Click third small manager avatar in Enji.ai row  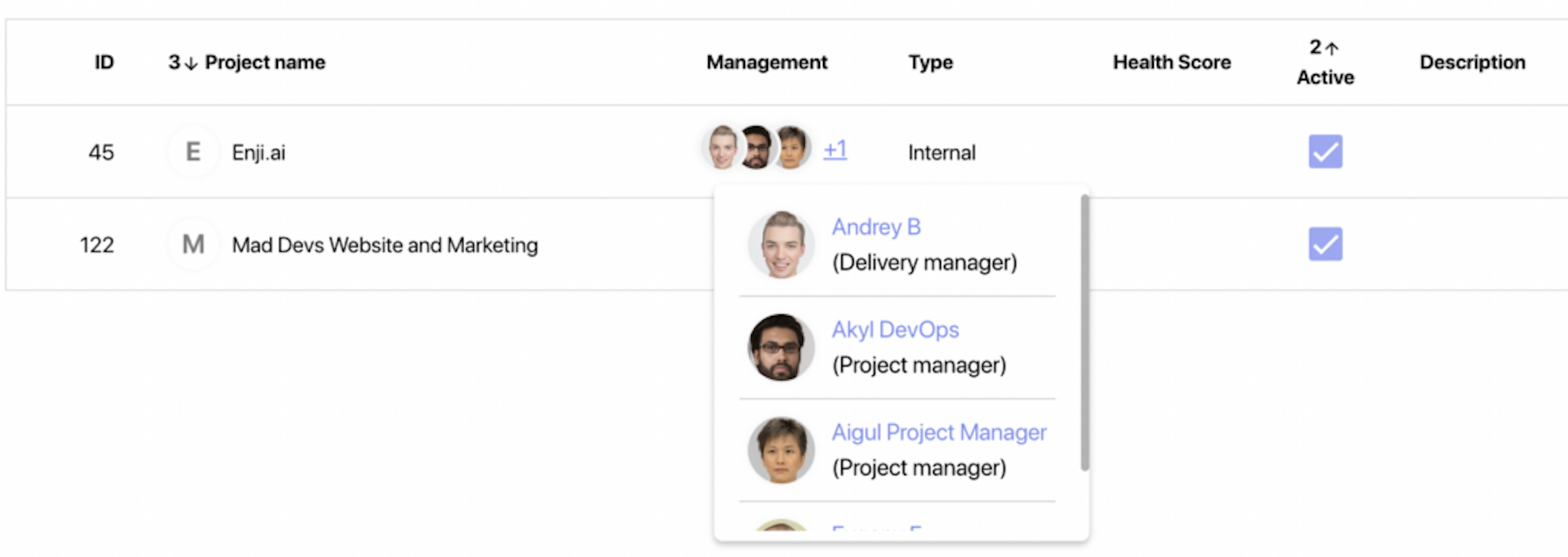[792, 147]
